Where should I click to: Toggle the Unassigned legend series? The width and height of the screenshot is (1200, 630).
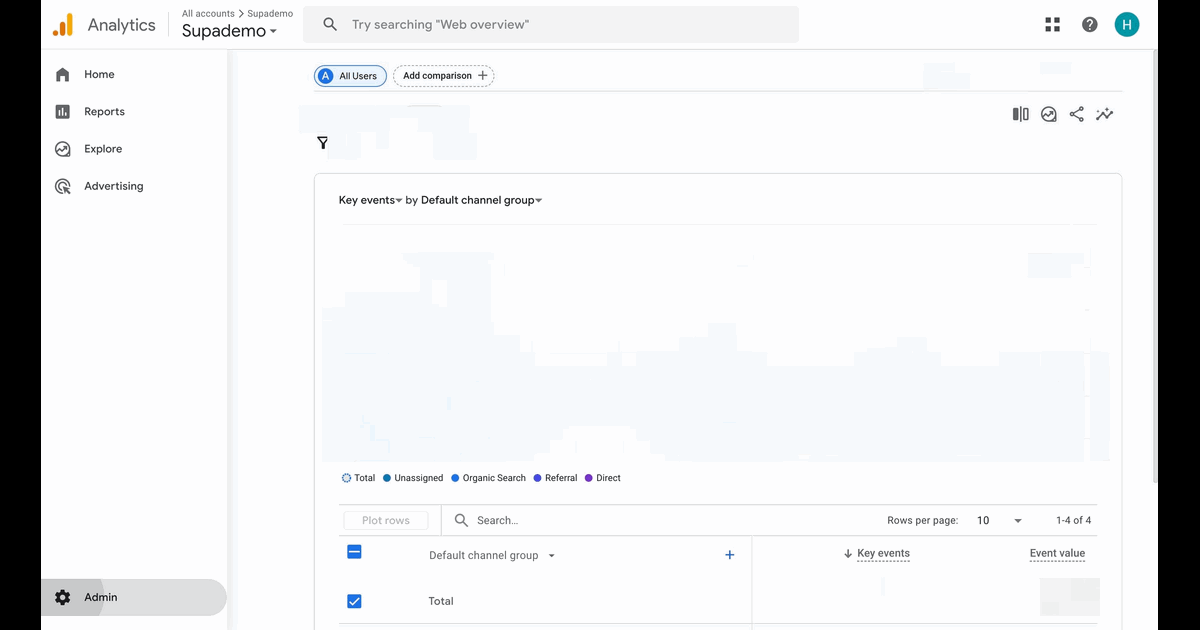[x=413, y=478]
